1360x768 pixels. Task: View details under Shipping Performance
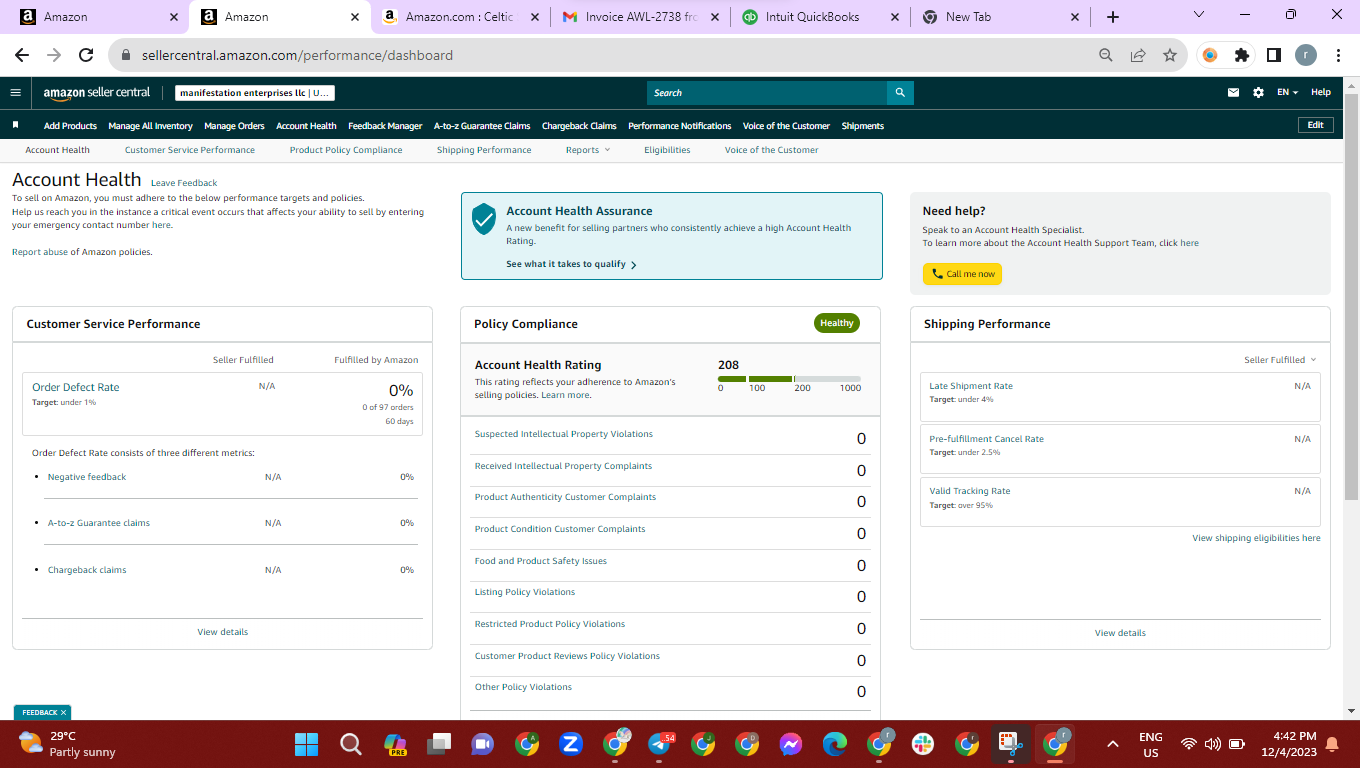1120,633
